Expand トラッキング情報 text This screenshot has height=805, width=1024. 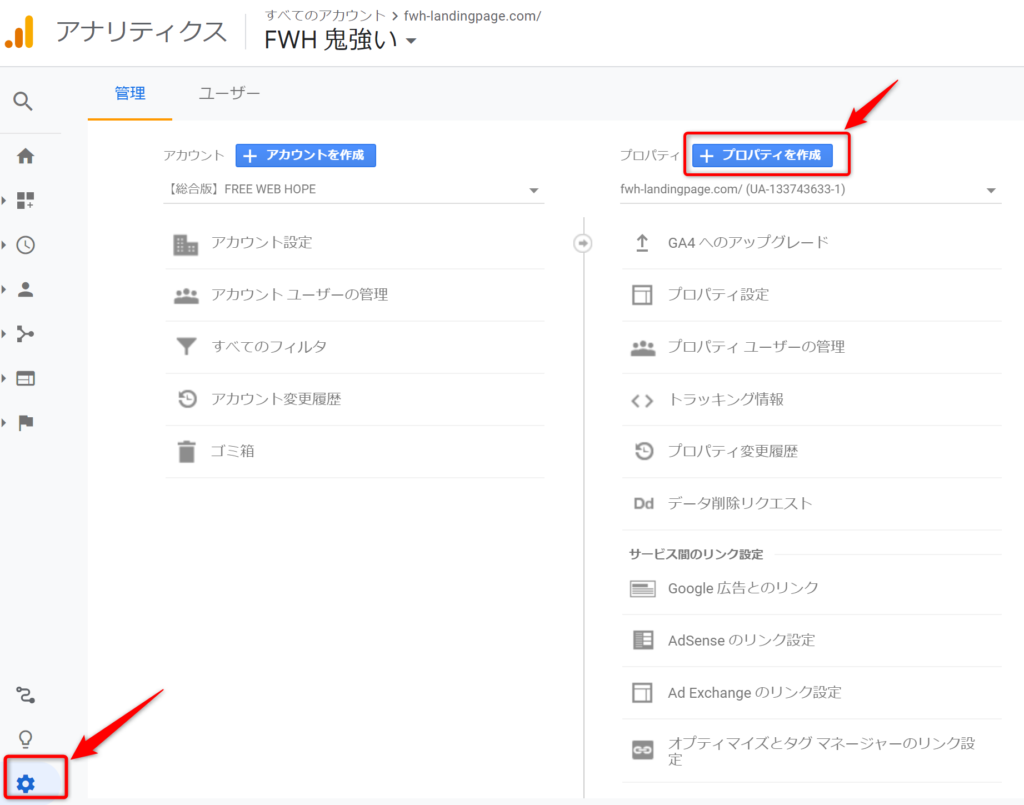click(x=726, y=400)
